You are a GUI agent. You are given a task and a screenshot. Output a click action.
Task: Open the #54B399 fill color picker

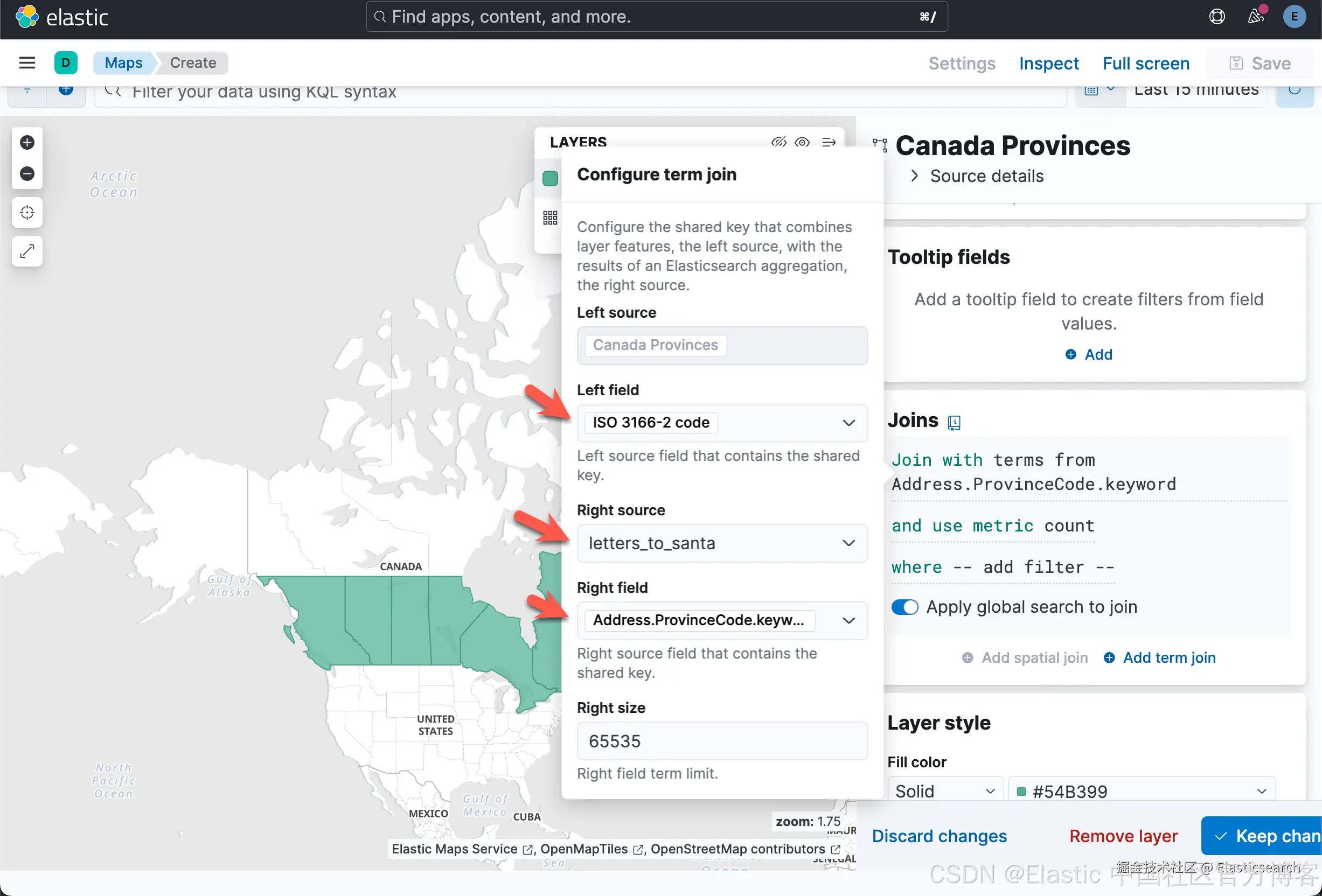point(1141,792)
